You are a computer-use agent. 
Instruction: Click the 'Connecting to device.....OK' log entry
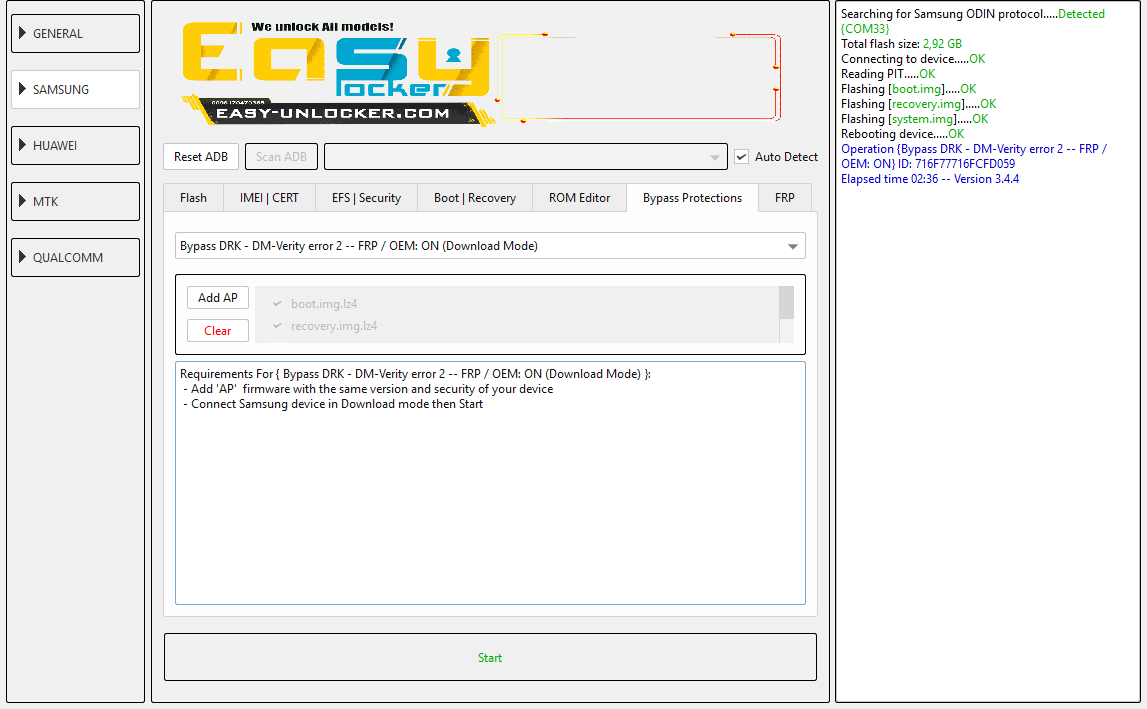[913, 59]
